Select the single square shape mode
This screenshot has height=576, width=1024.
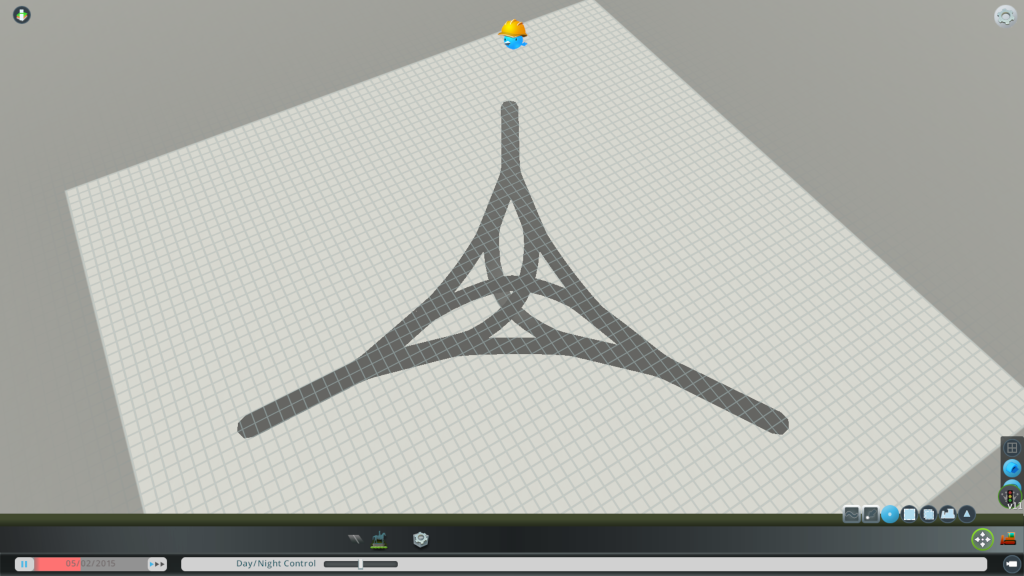tap(909, 514)
